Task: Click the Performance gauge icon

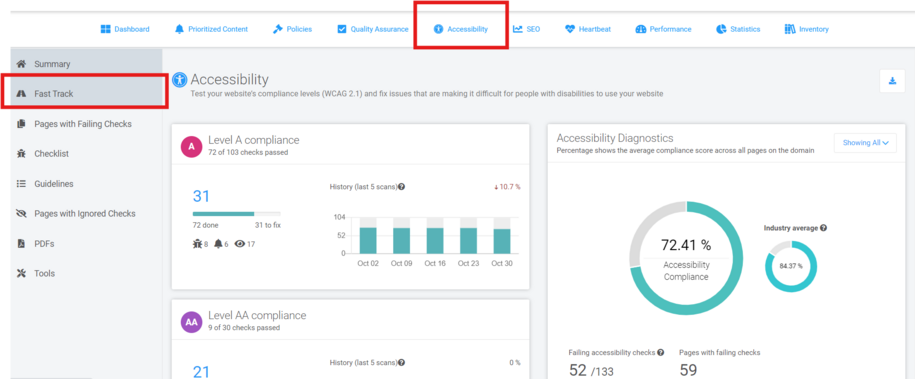Action: coord(641,29)
